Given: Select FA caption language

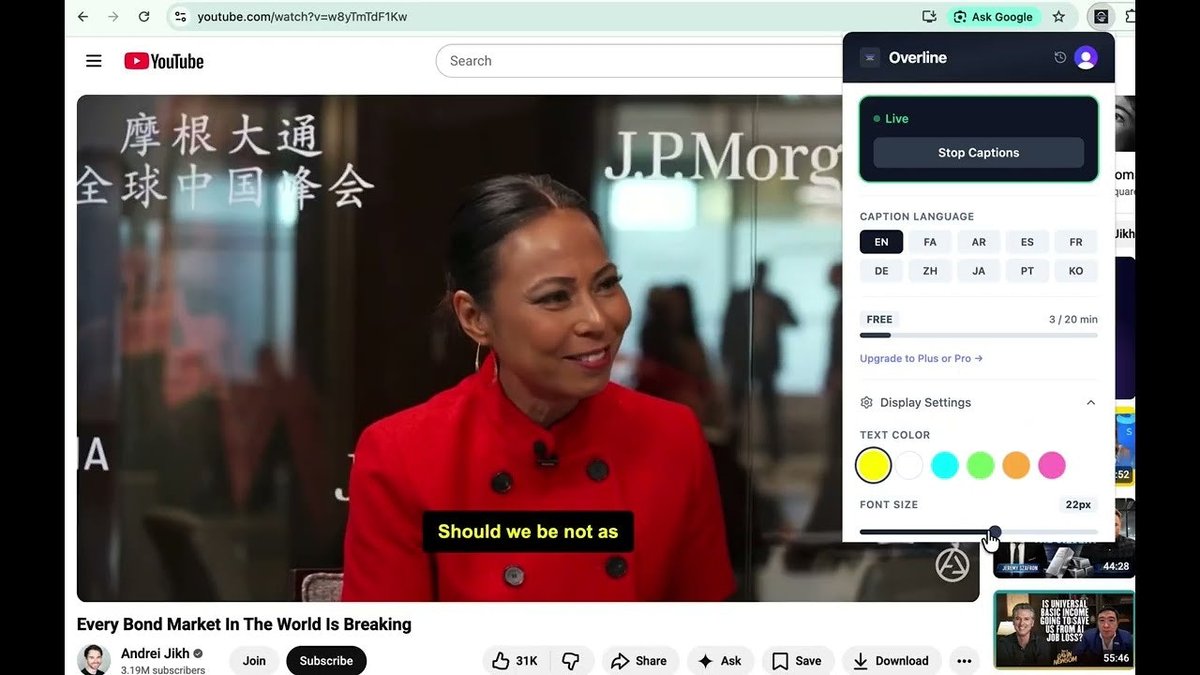Looking at the screenshot, I should (930, 242).
